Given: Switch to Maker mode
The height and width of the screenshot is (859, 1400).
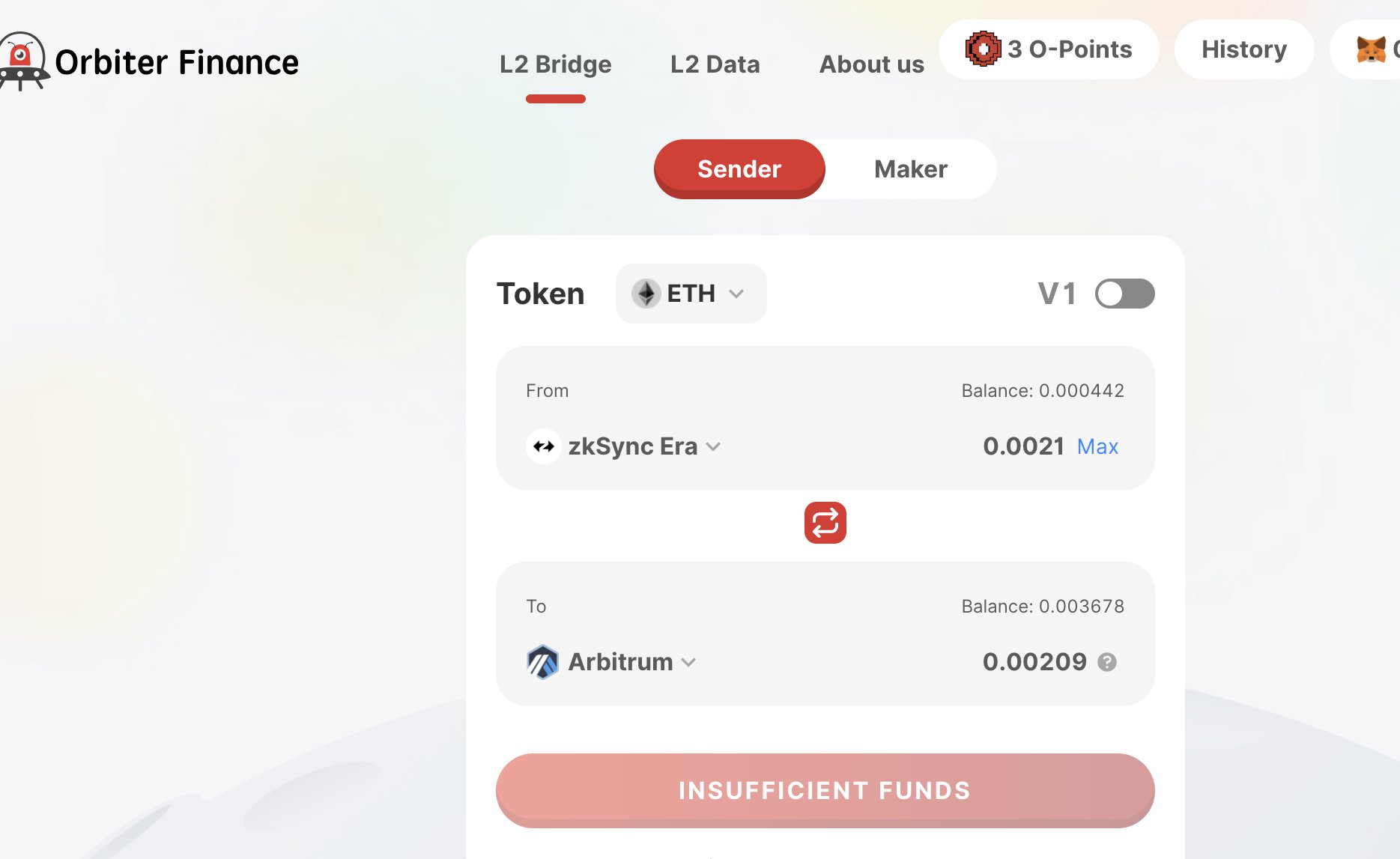Looking at the screenshot, I should click(x=910, y=169).
